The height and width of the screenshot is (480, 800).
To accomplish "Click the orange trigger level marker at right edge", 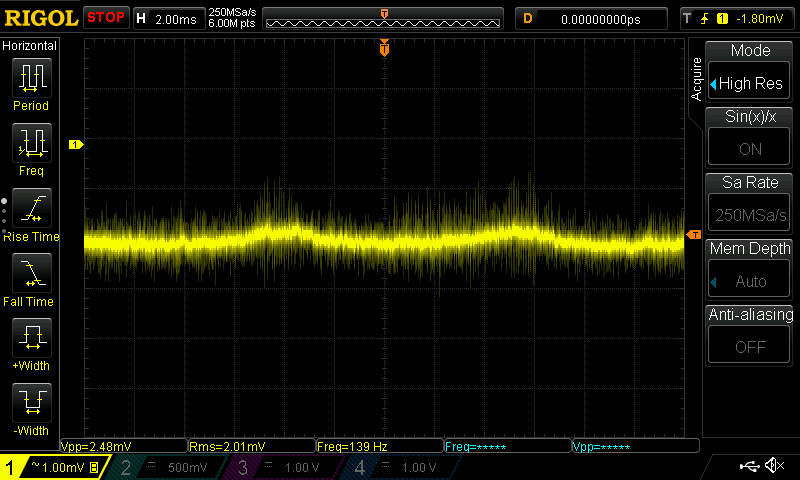I will tap(693, 235).
